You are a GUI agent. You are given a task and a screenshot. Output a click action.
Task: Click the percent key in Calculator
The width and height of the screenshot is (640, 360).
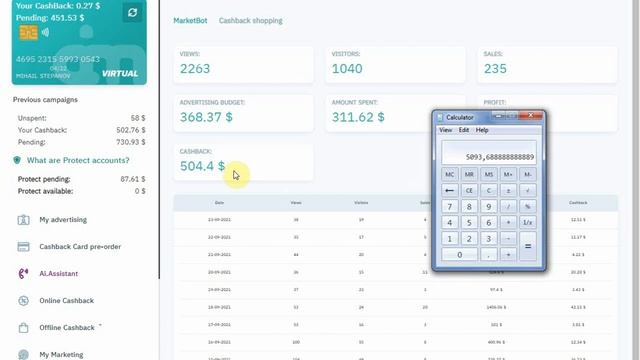(x=527, y=207)
